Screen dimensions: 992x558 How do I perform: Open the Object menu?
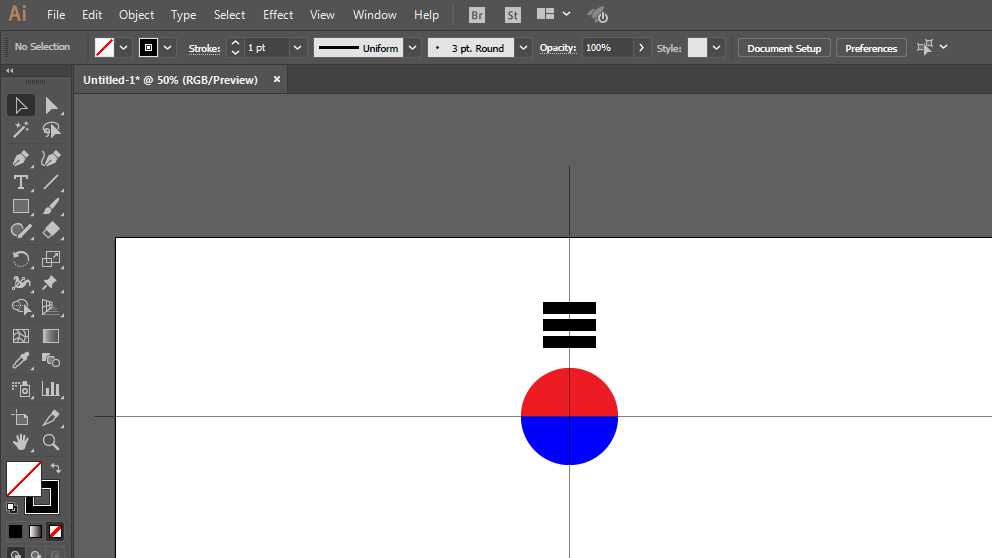(136, 15)
